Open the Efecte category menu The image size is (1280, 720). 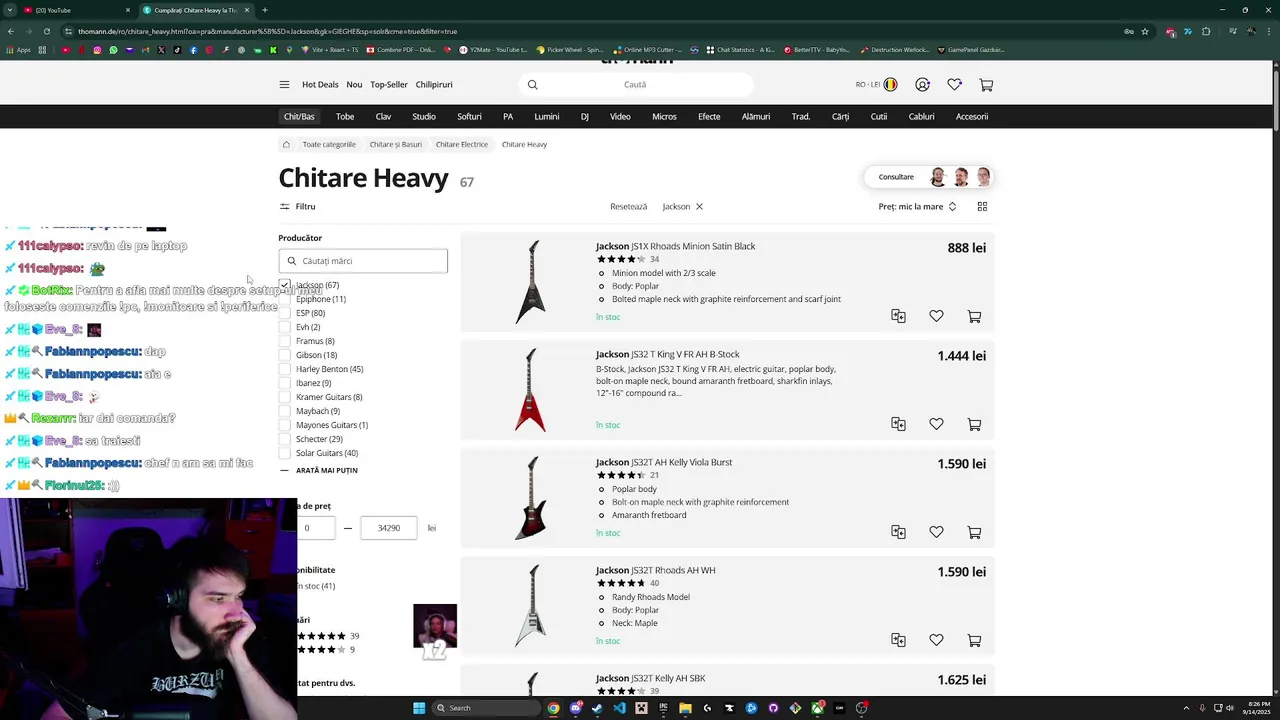(x=709, y=117)
